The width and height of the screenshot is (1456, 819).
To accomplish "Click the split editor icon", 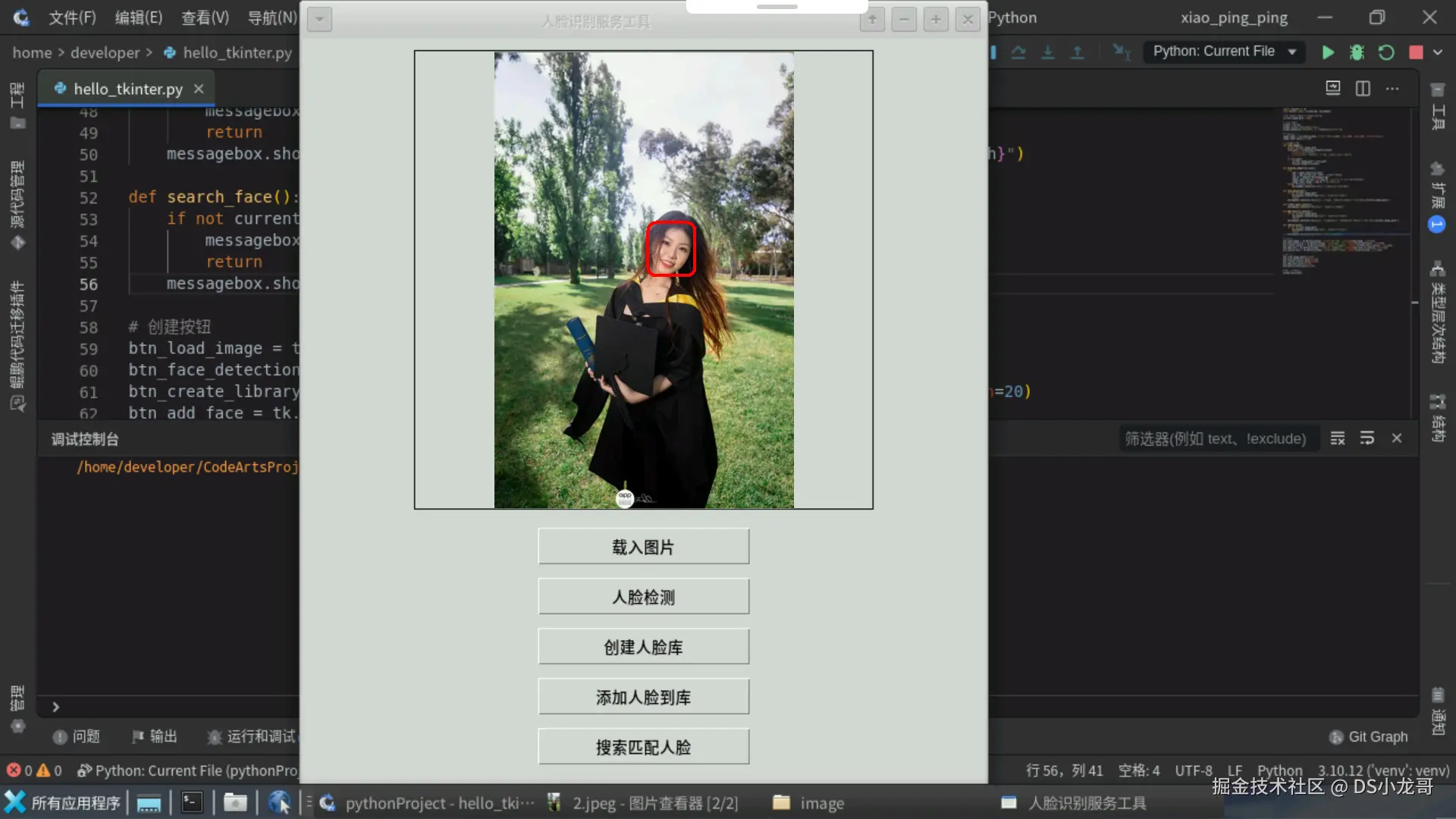I will point(1363,89).
